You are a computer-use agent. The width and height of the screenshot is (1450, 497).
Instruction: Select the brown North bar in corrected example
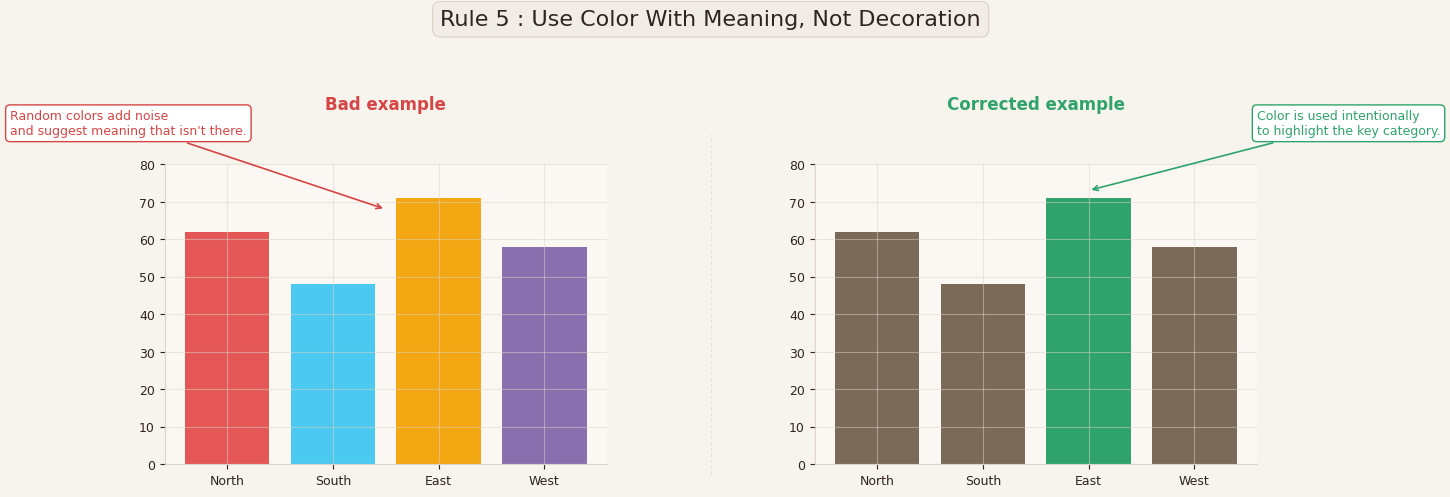877,348
